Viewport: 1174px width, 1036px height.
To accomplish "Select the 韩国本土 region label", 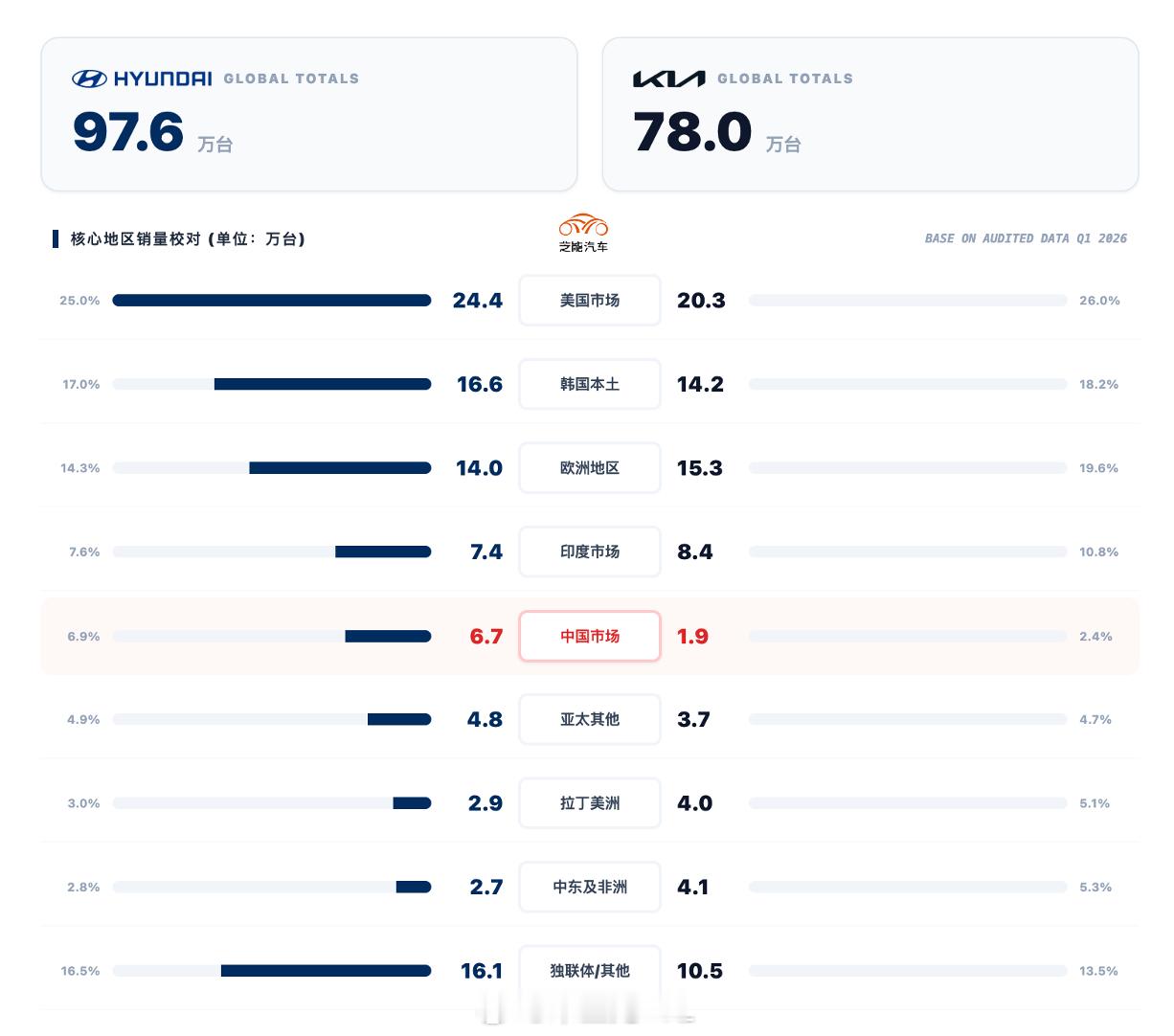I will [x=590, y=384].
